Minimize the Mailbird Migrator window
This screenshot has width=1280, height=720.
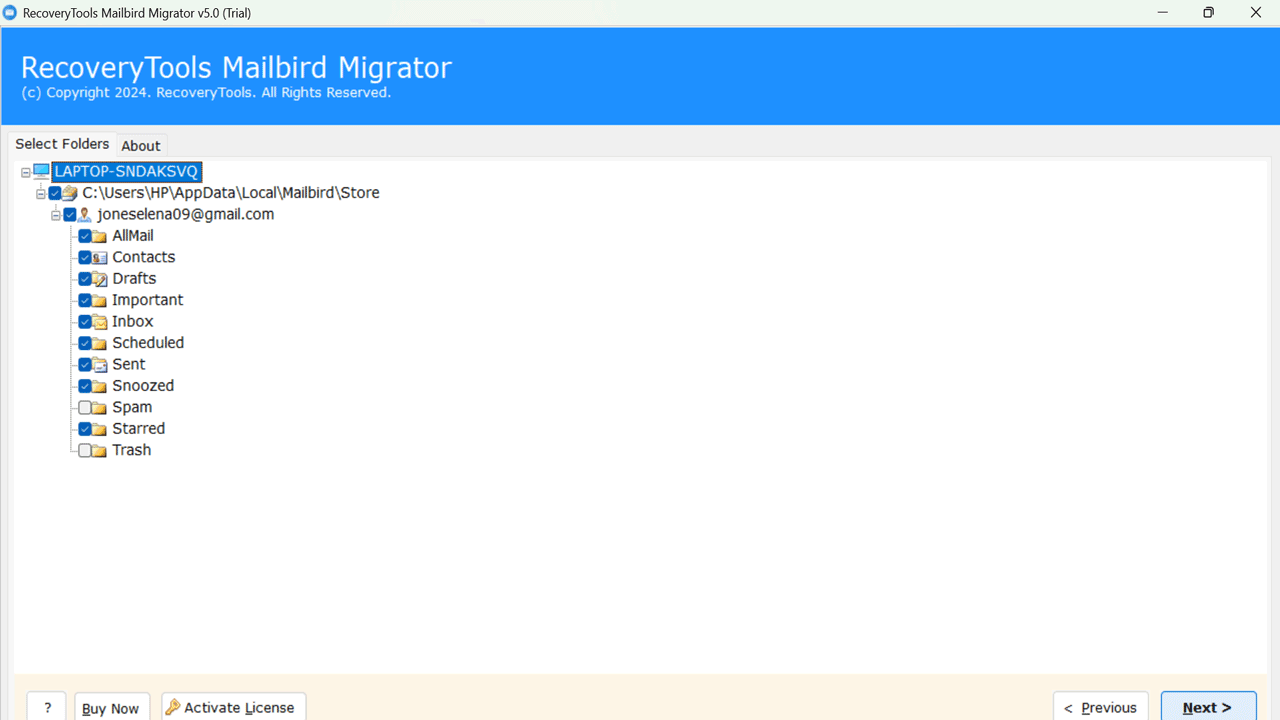(1163, 13)
